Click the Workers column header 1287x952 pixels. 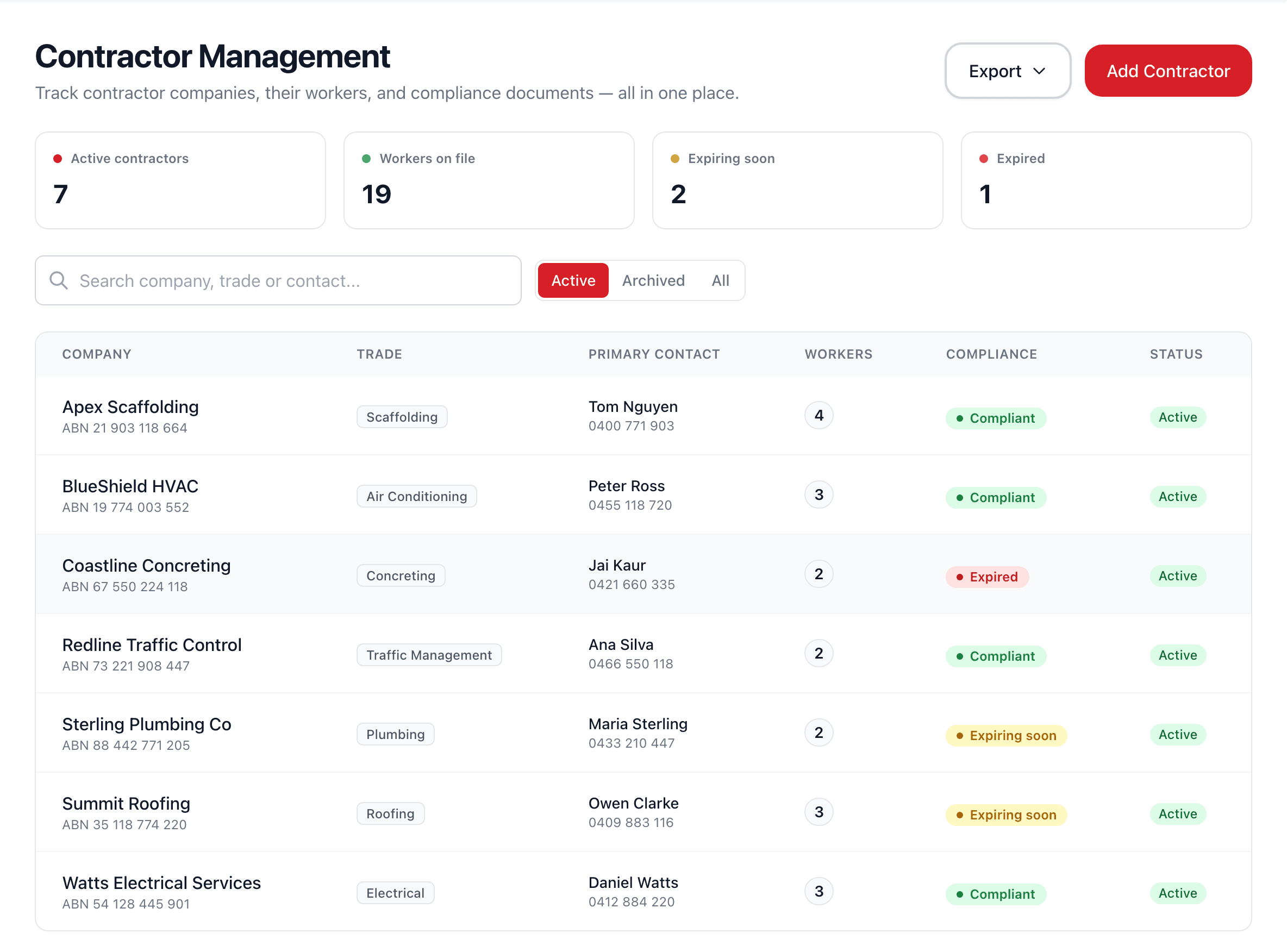[x=839, y=354]
